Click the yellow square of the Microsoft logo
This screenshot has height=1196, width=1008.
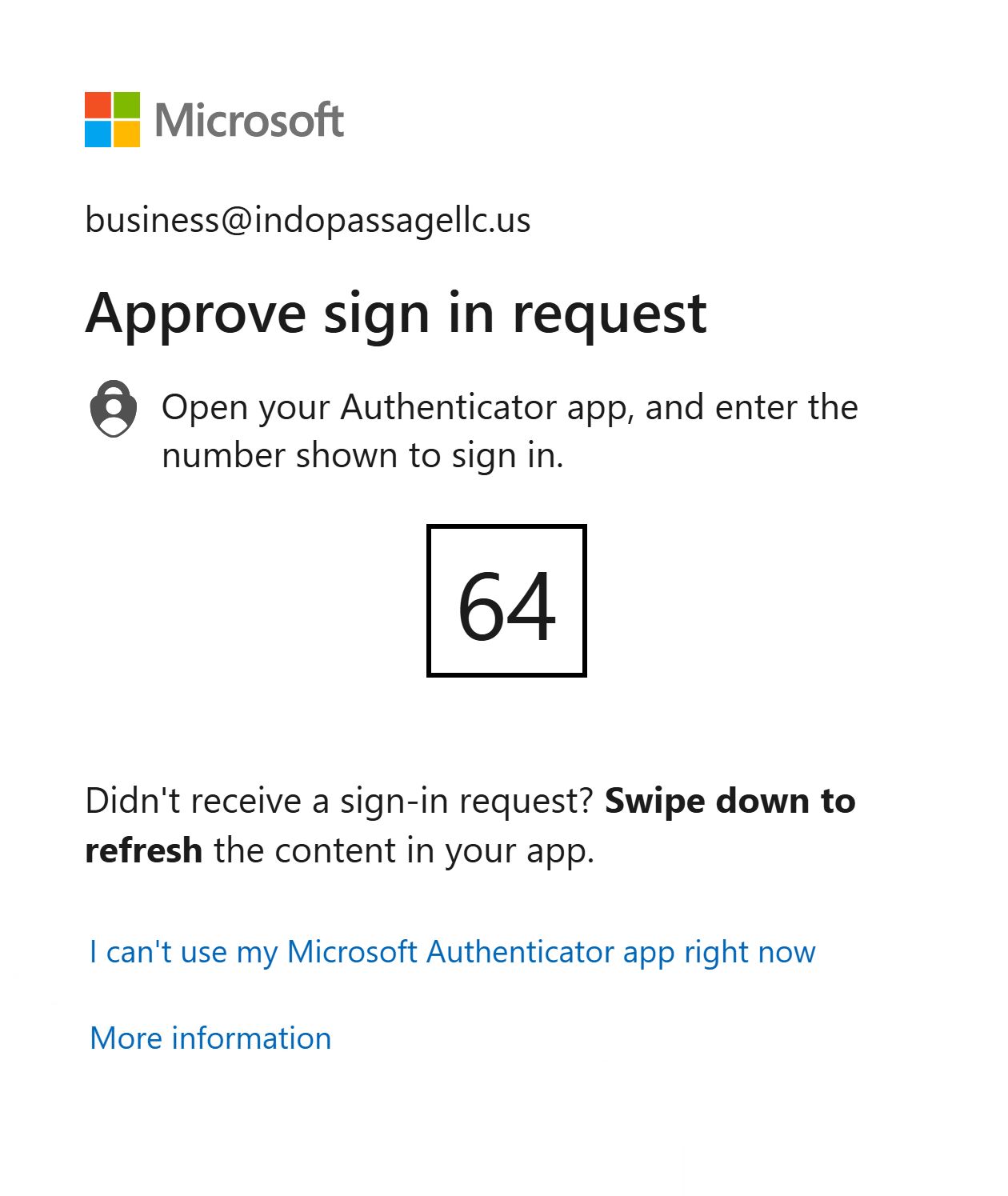(126, 133)
